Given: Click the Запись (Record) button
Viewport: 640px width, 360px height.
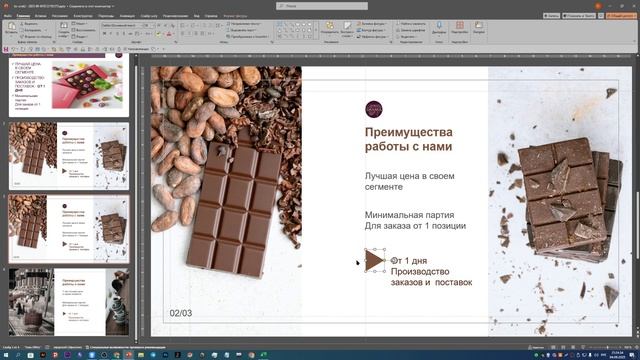Looking at the screenshot, I should pos(551,16).
